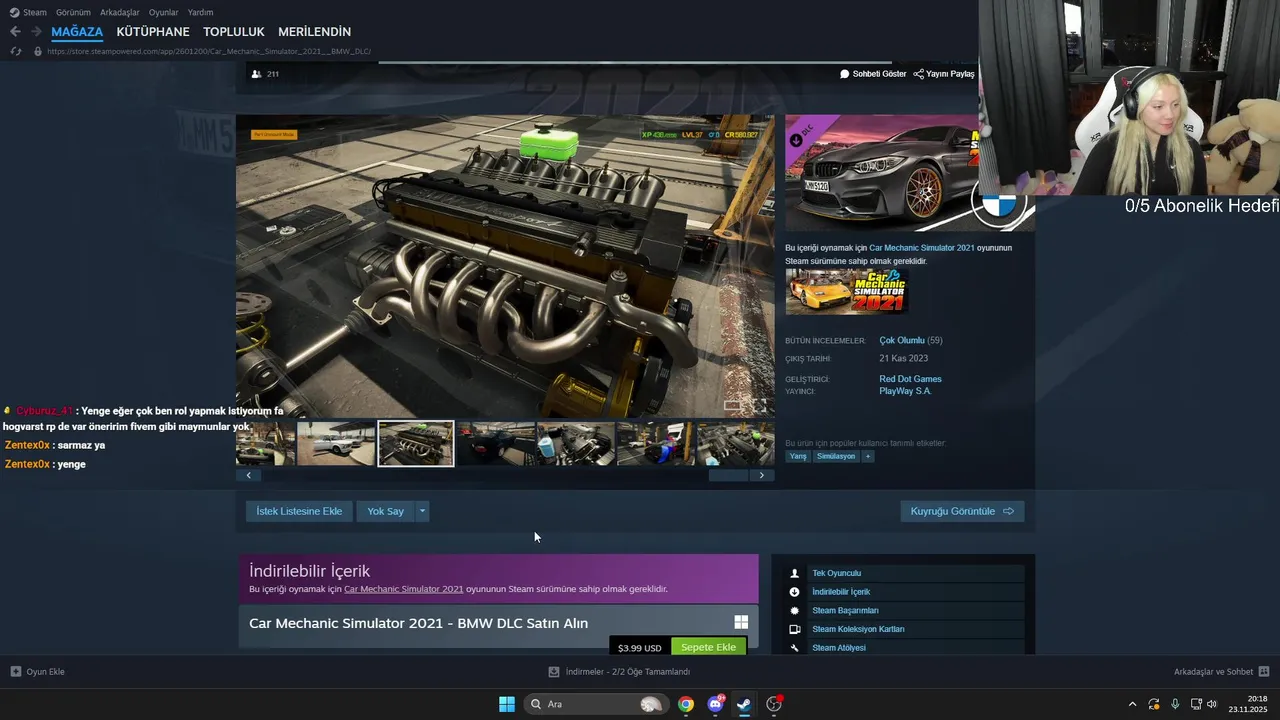Switch to the MAĞAZA tab
The height and width of the screenshot is (720, 1280).
point(77,32)
